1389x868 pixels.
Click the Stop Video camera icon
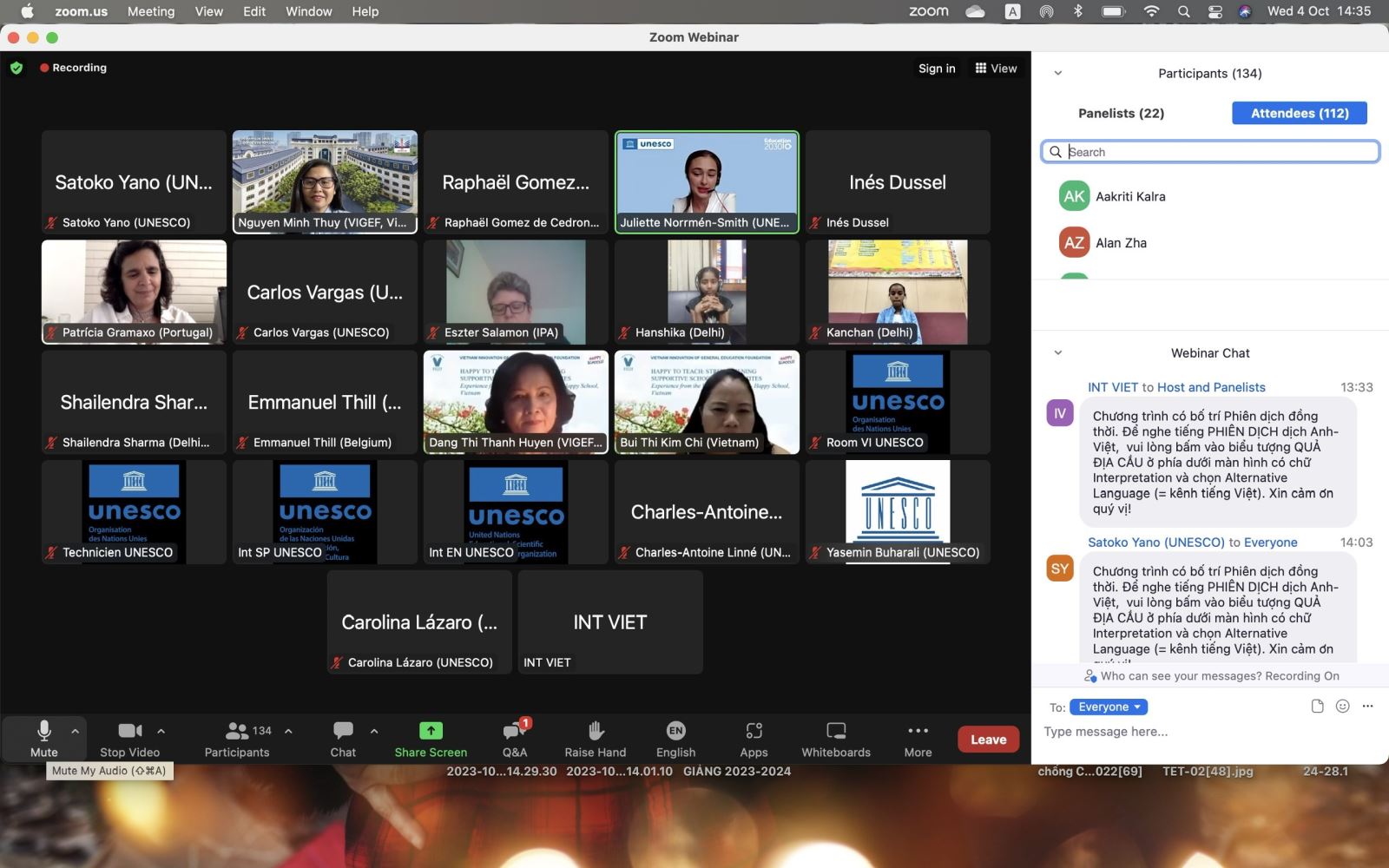129,731
